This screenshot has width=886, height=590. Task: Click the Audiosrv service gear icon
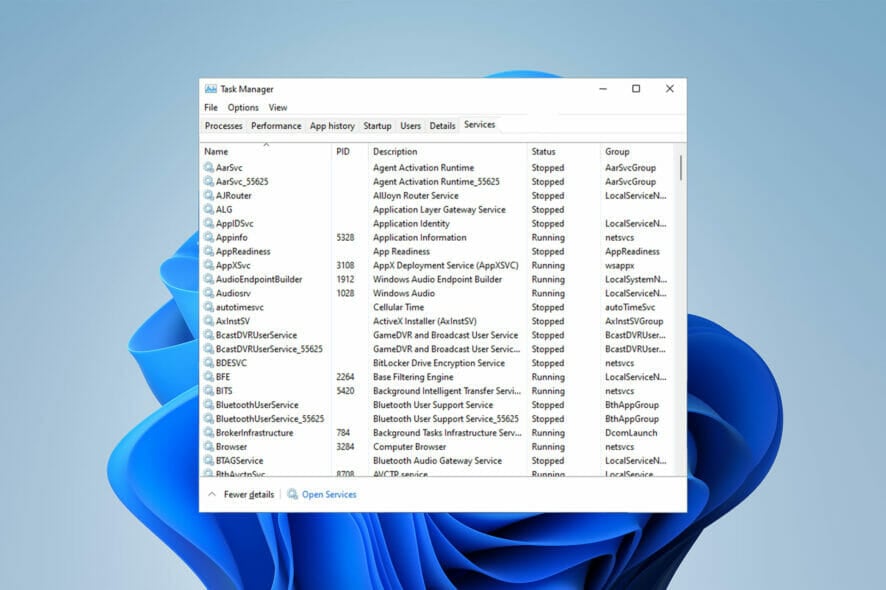[x=207, y=293]
